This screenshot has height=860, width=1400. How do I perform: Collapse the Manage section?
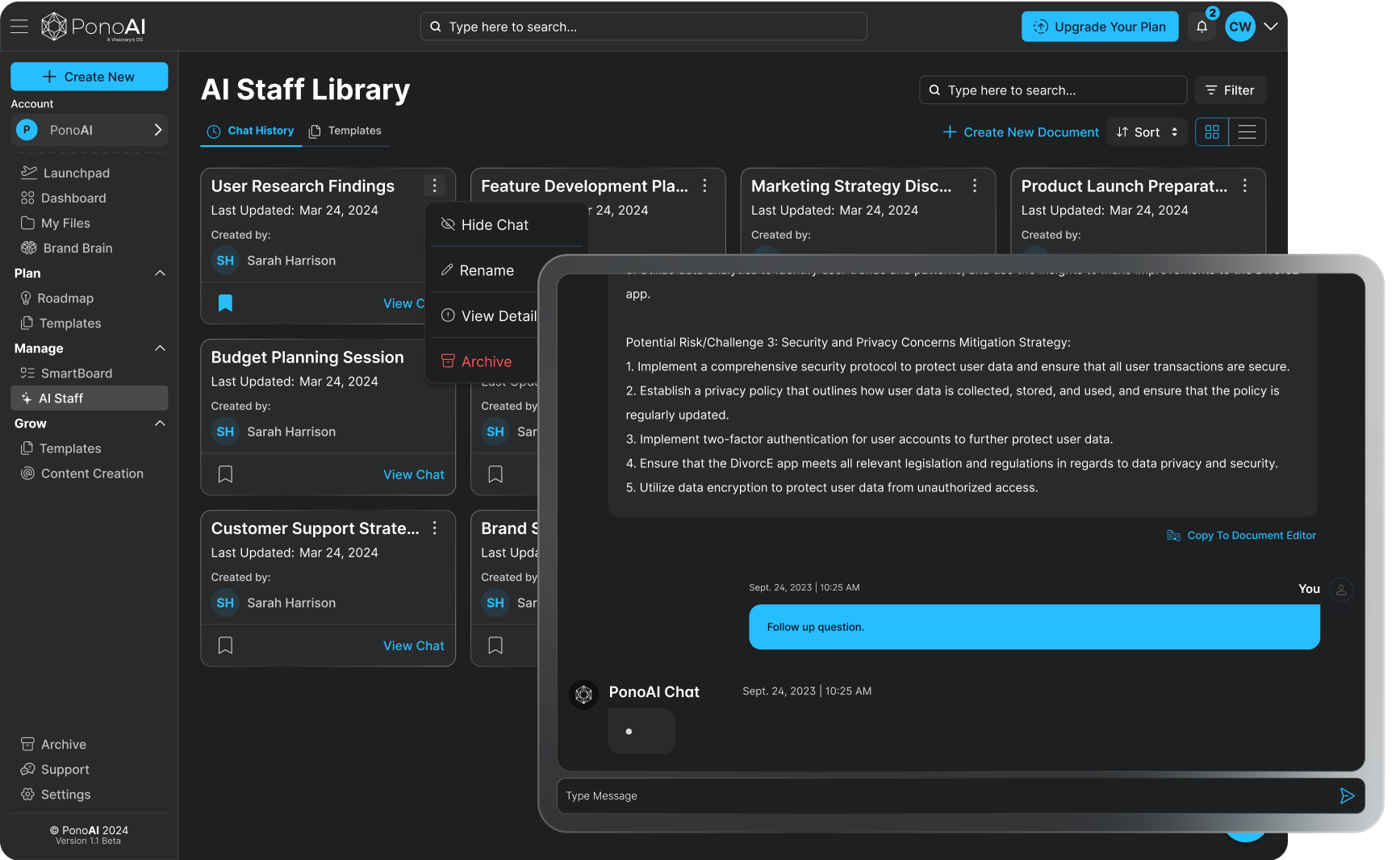coord(160,348)
